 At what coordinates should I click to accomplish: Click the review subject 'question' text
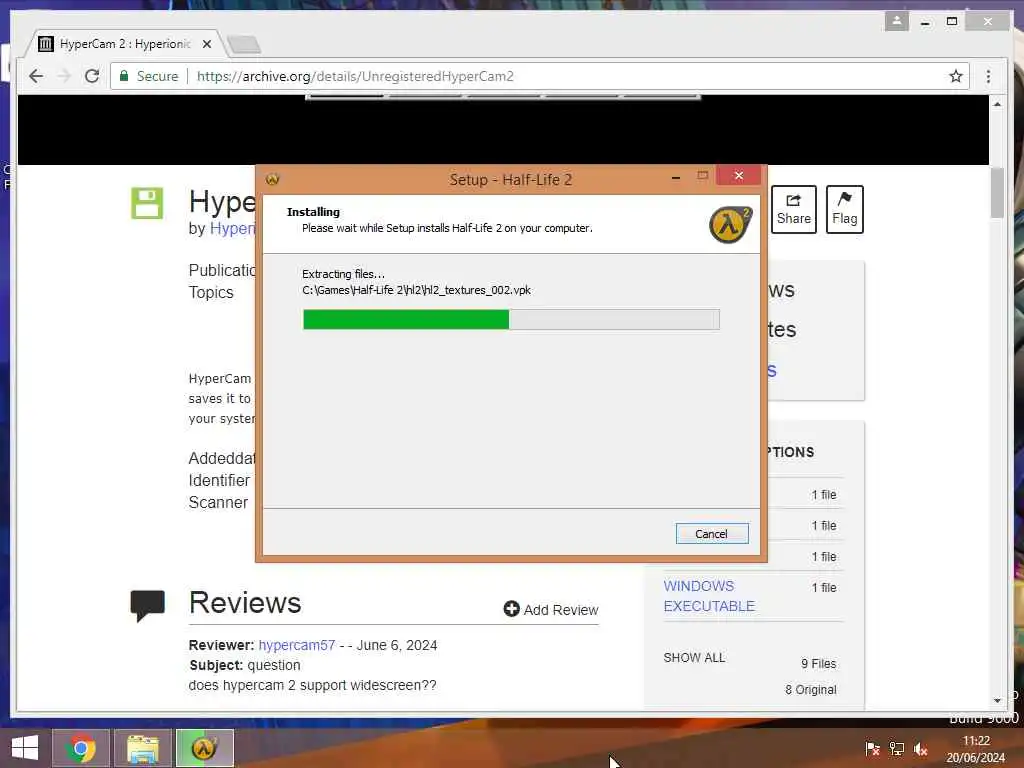click(x=274, y=665)
